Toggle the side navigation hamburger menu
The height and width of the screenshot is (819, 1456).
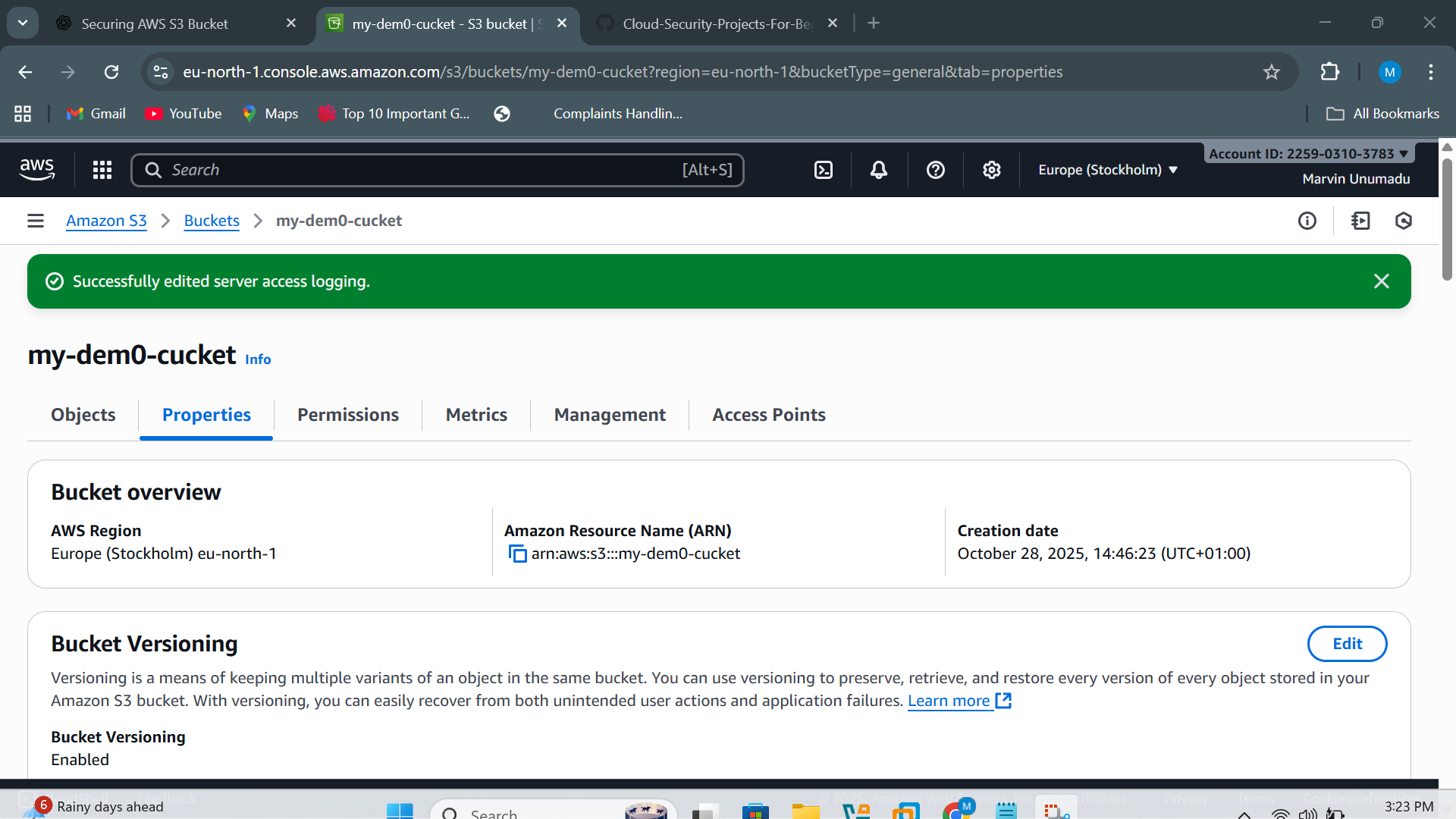coord(36,221)
